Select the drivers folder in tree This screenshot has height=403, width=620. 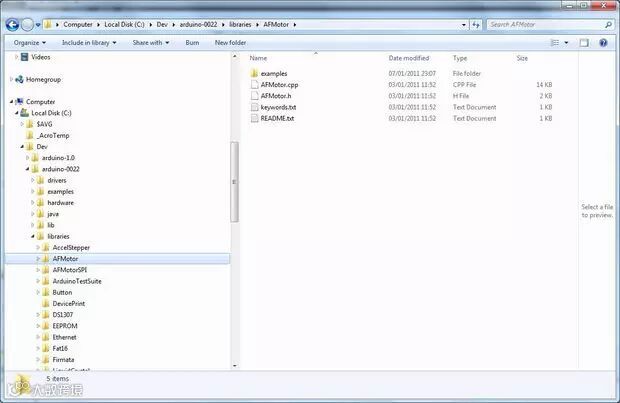[57, 180]
